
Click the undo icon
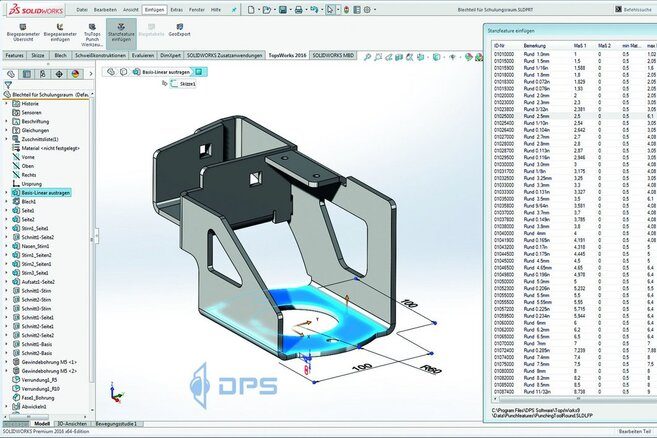314,9
